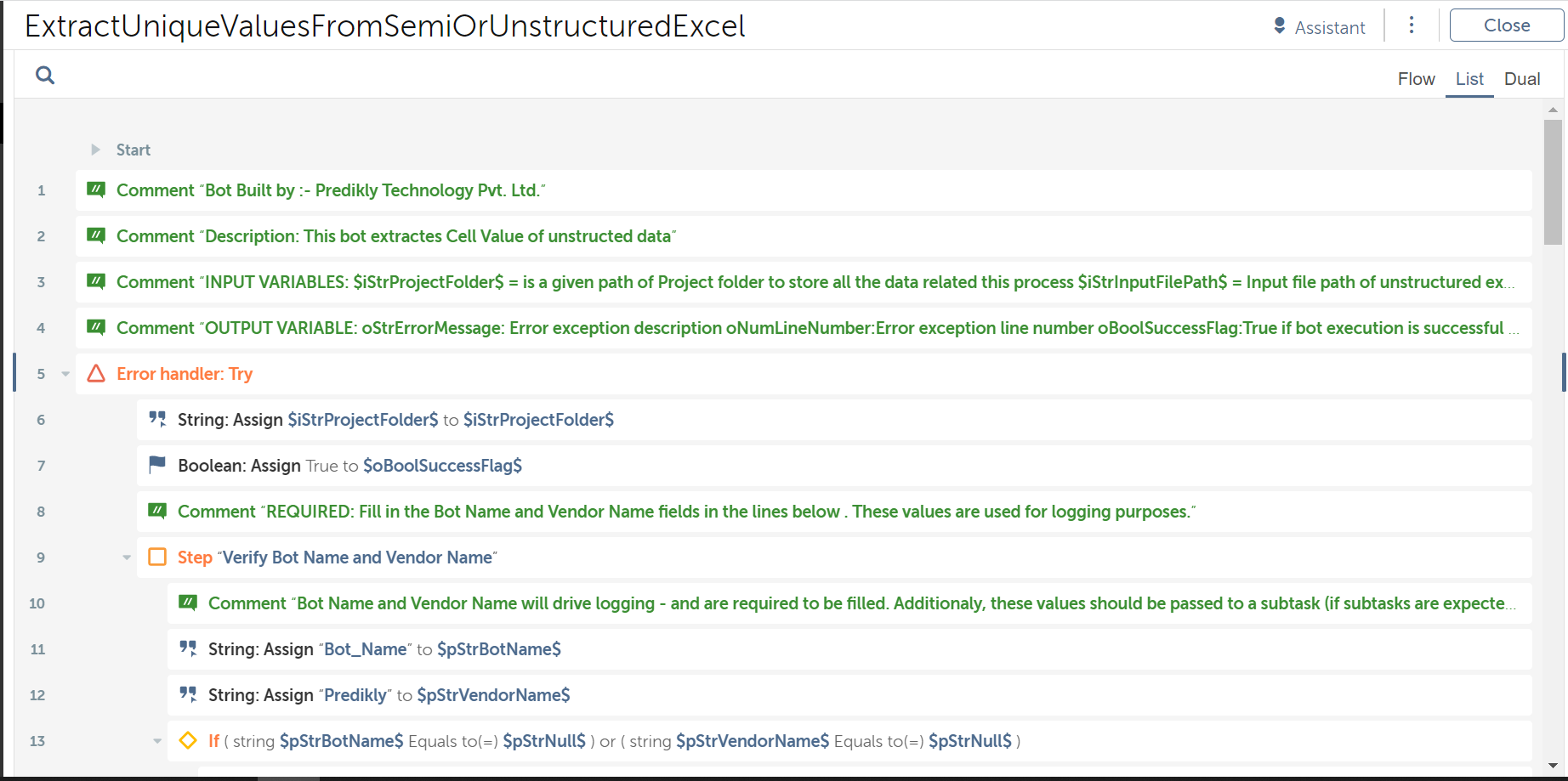Click the Boolean Assign flag icon
The width and height of the screenshot is (1568, 781).
157,465
